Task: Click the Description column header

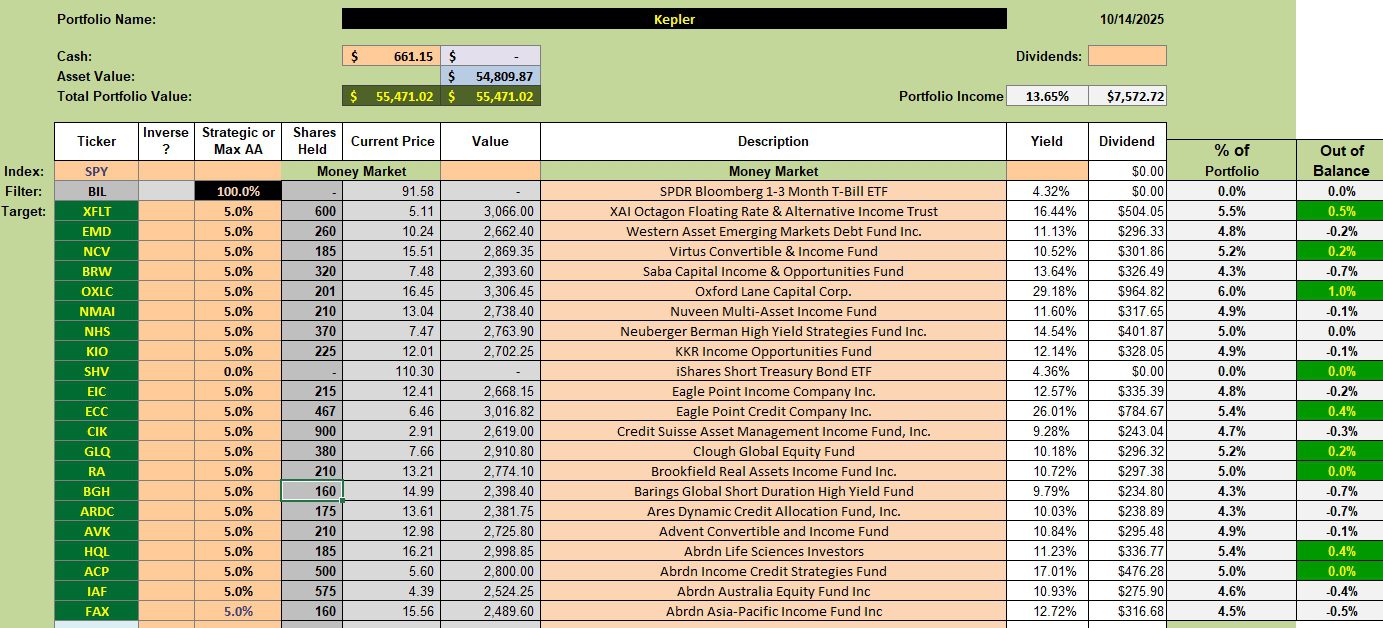Action: (773, 141)
